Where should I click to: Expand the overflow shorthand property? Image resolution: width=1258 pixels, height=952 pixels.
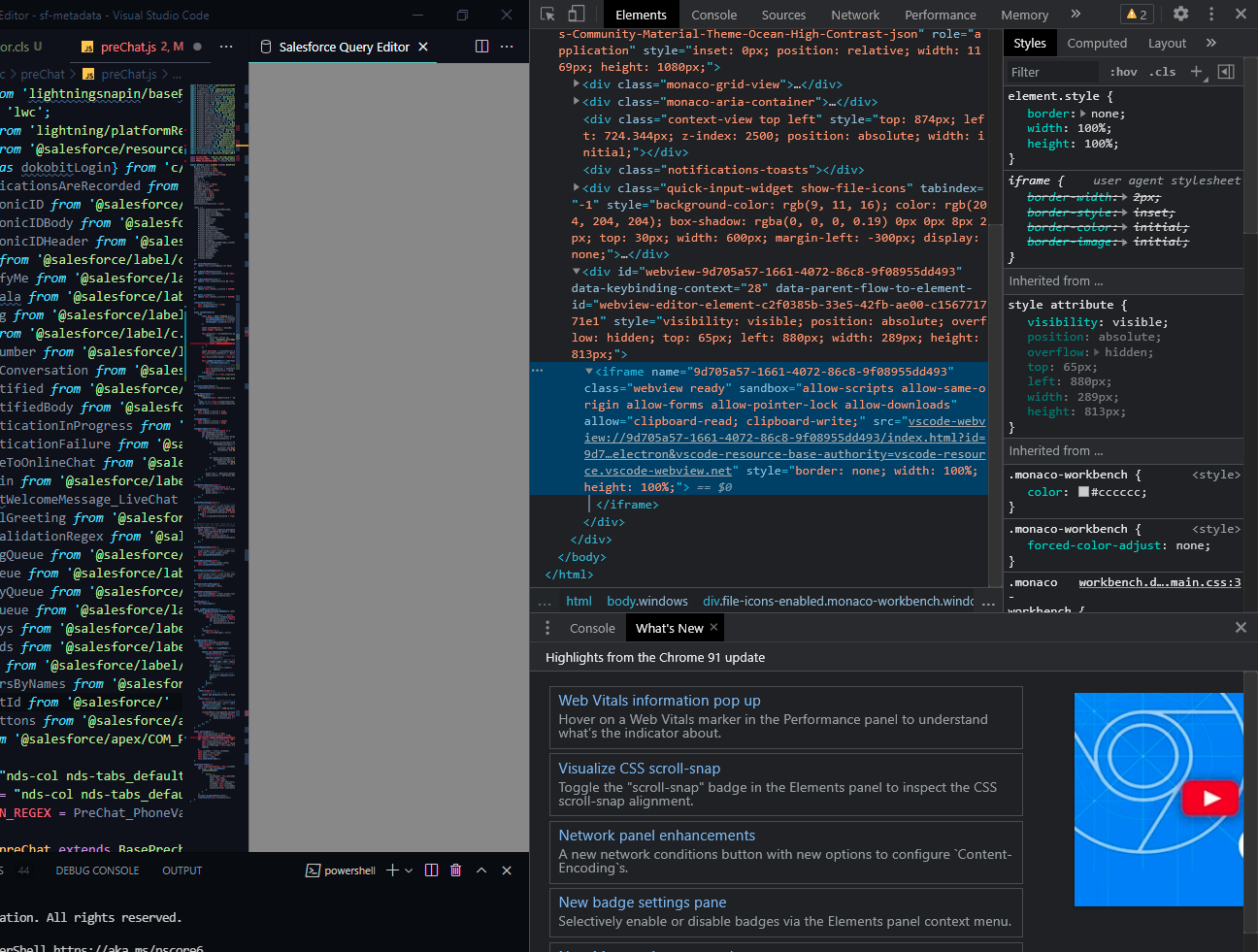pyautogui.click(x=1097, y=352)
